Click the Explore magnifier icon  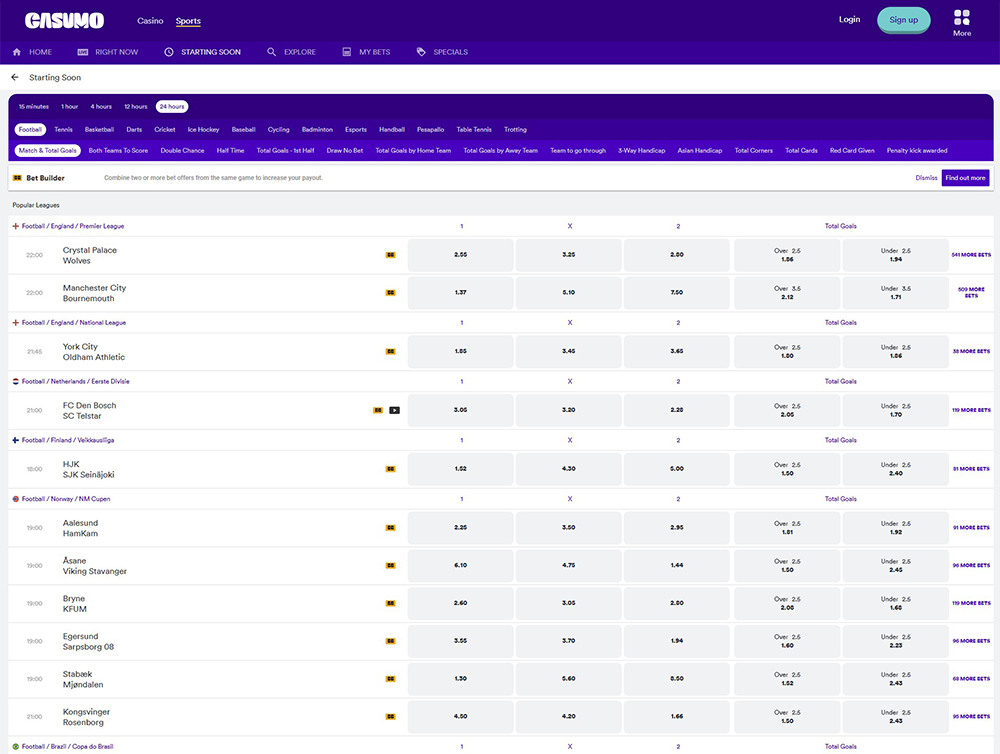coord(272,52)
